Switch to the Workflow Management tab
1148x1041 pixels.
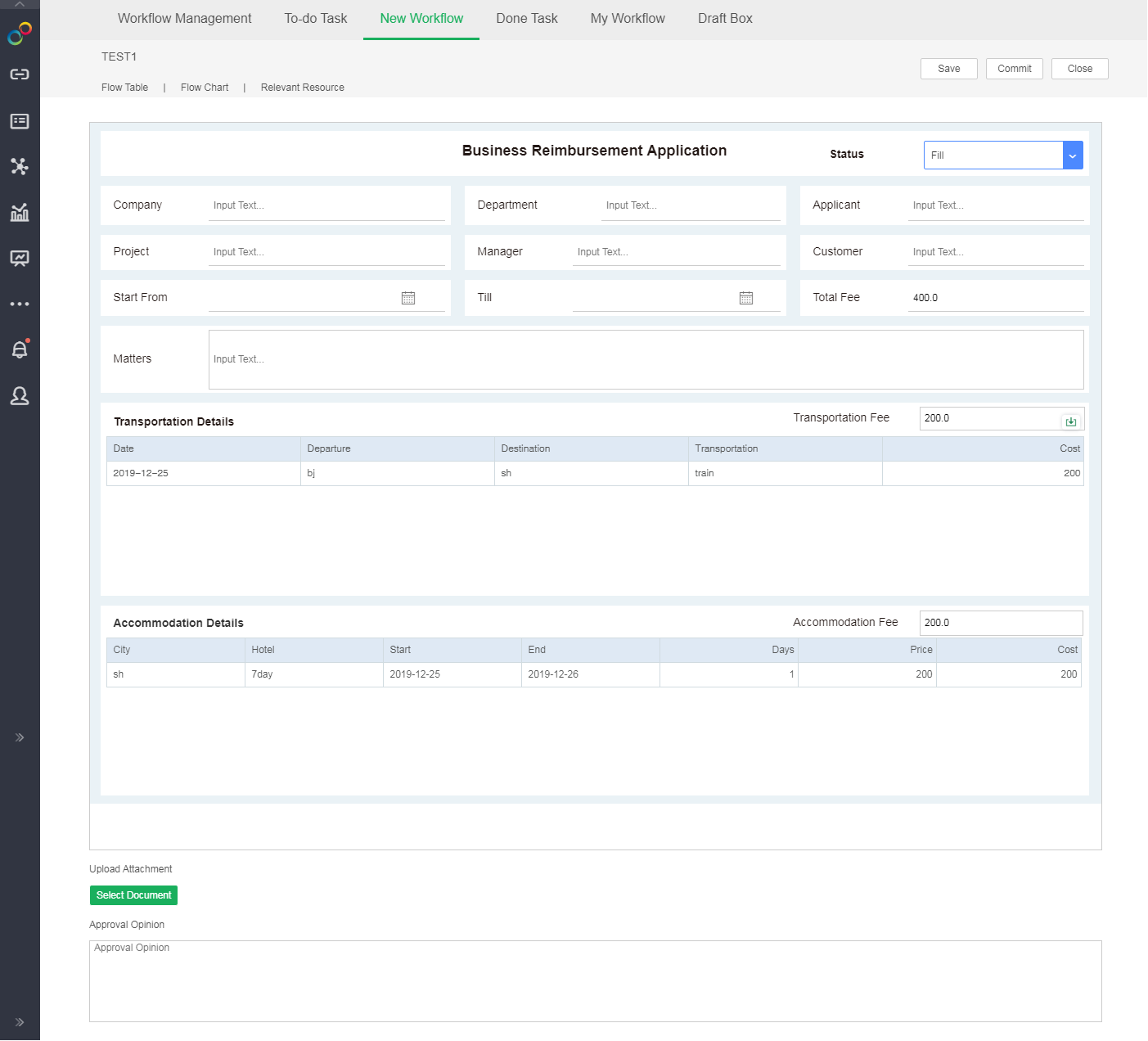[x=185, y=19]
